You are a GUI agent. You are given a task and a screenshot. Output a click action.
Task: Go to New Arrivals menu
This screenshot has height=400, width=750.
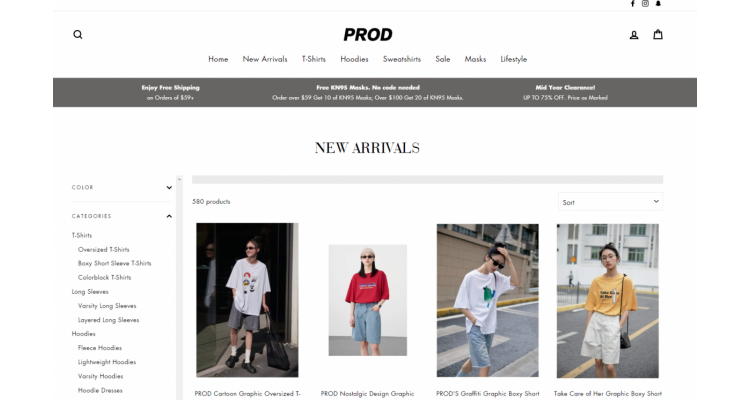click(265, 59)
